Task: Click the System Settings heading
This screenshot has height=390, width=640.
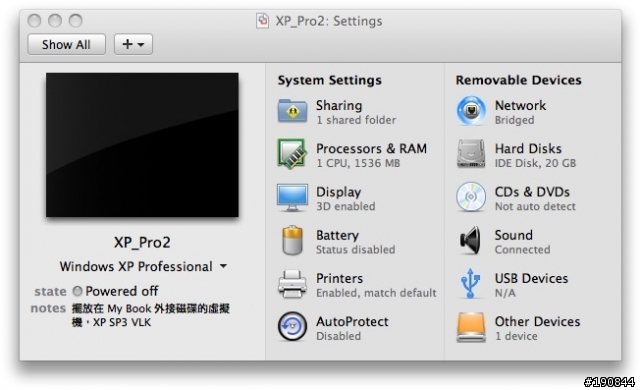Action: click(x=329, y=80)
